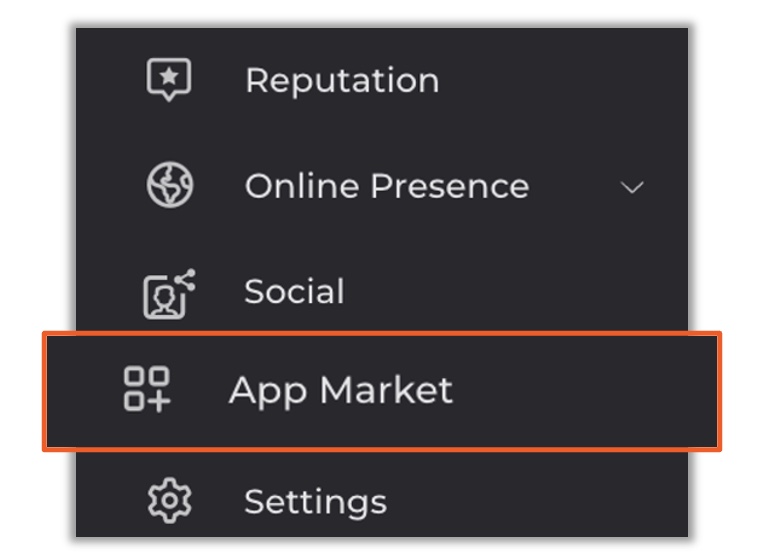Click the Reputation star speech-bubble icon
The image size is (762, 560).
pos(169,80)
